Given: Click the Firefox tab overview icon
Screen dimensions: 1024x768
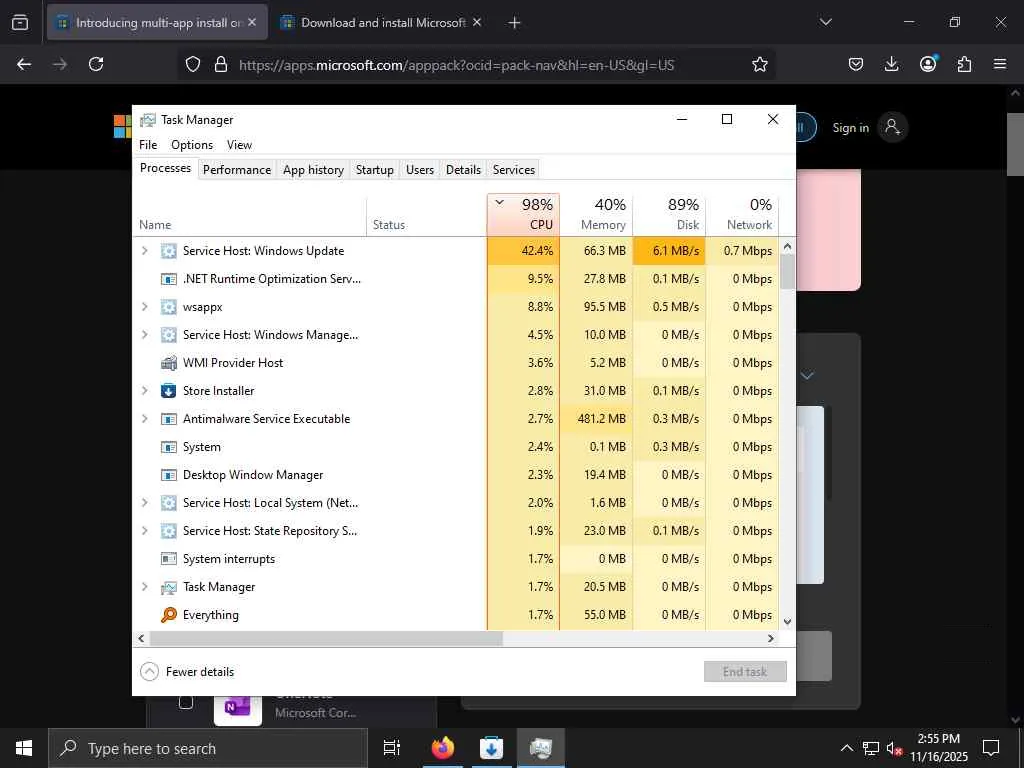Looking at the screenshot, I should click(x=20, y=23).
